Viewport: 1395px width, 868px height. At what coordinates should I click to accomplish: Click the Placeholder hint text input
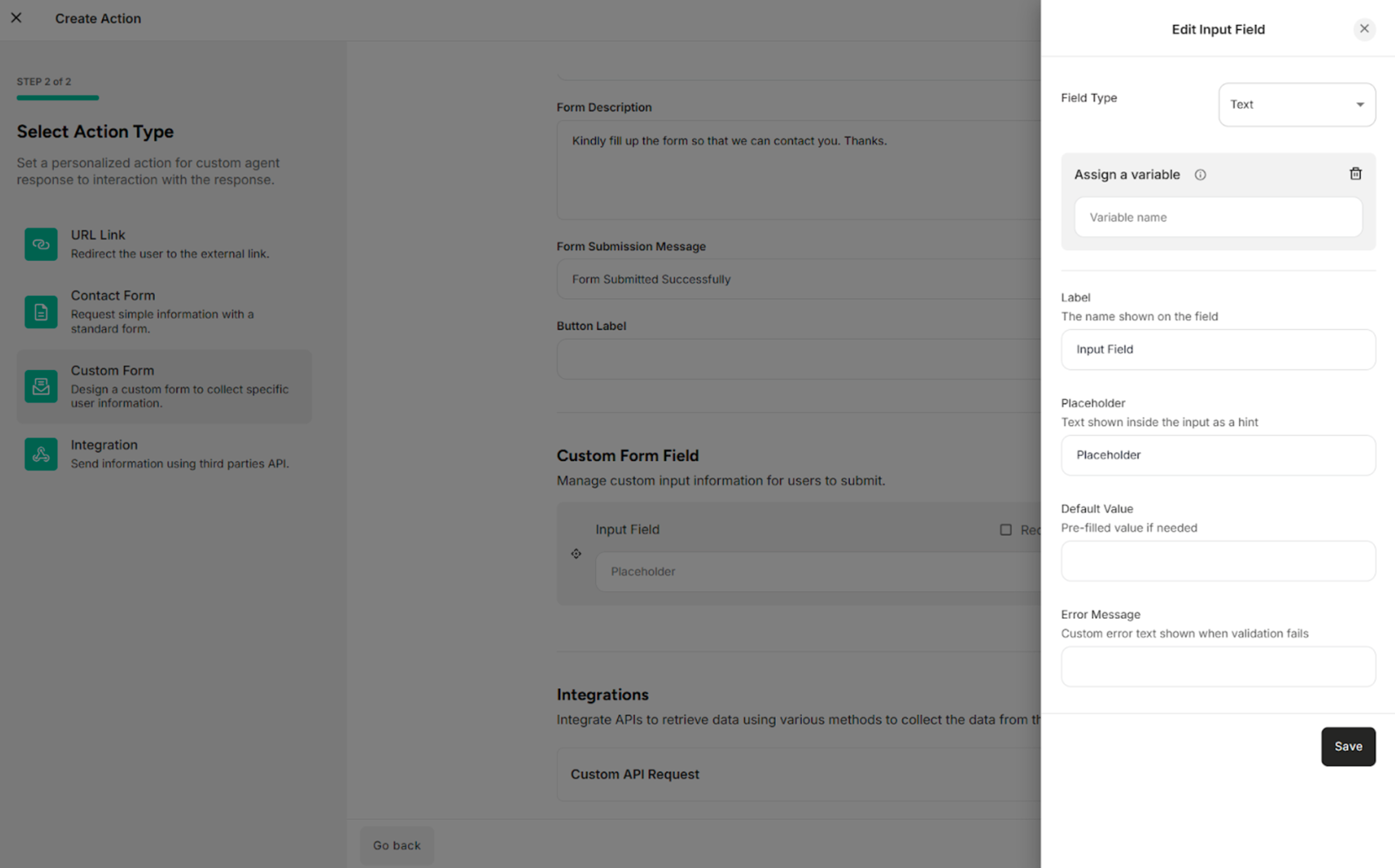pos(1218,455)
